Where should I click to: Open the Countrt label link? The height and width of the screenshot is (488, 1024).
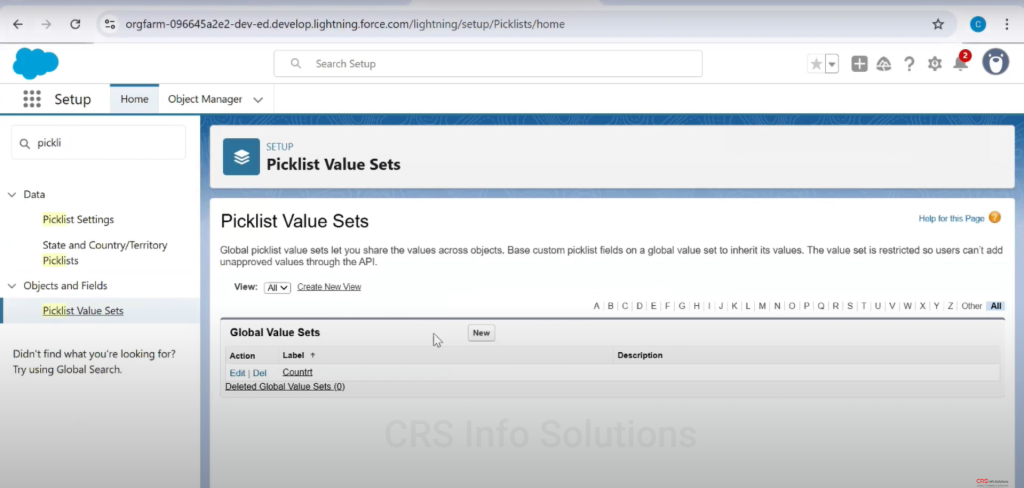(x=297, y=372)
